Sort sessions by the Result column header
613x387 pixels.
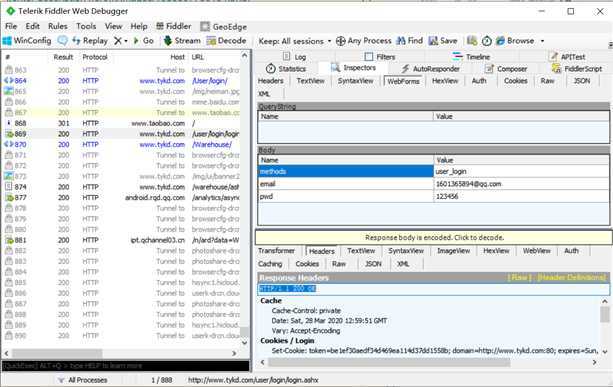point(63,57)
